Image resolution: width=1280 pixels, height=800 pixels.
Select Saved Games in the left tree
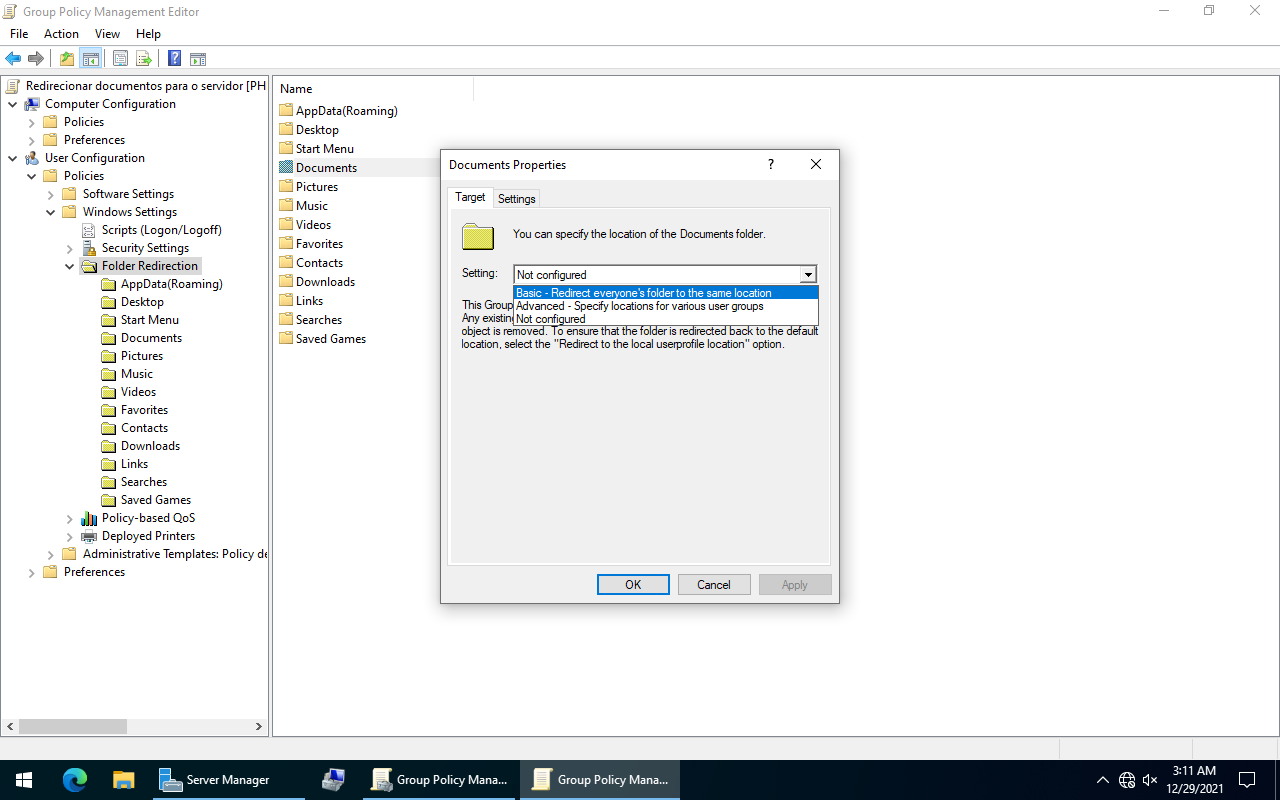pos(155,500)
